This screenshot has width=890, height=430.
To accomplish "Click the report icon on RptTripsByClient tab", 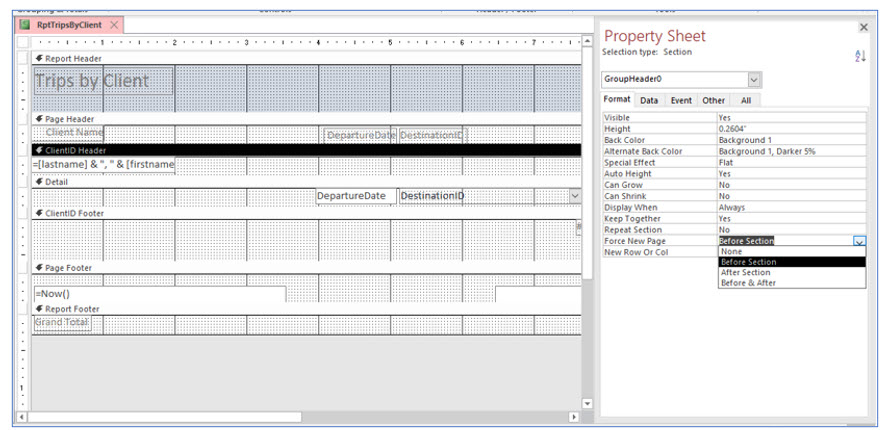I will (24, 25).
